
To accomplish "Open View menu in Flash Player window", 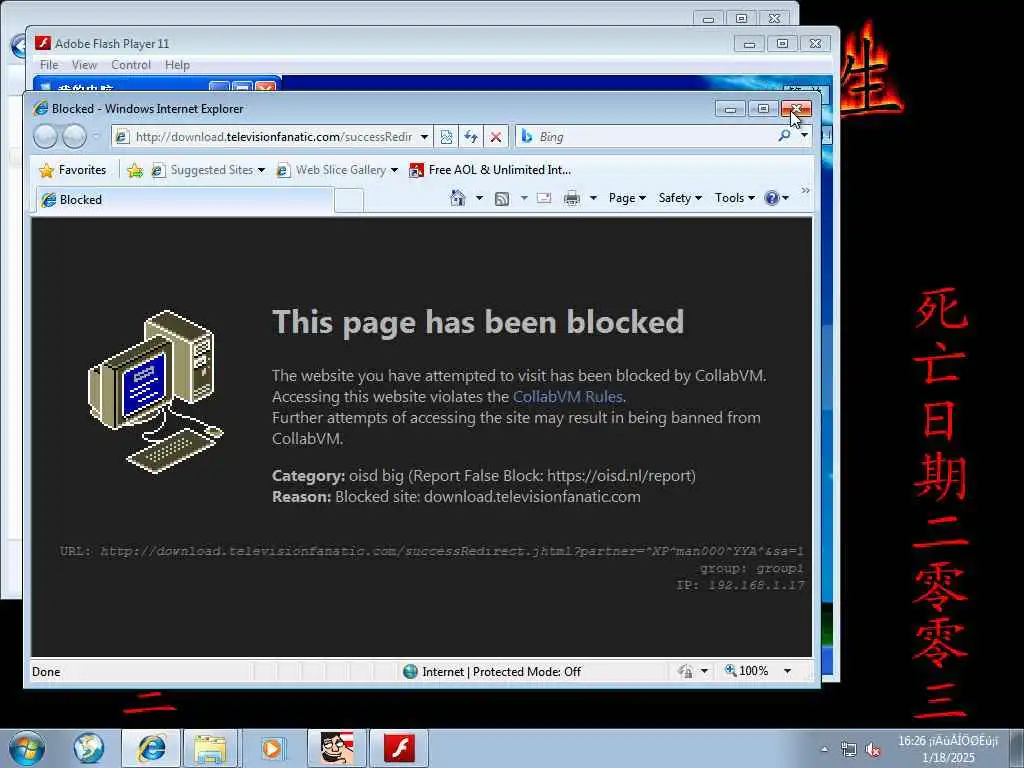I will click(84, 65).
